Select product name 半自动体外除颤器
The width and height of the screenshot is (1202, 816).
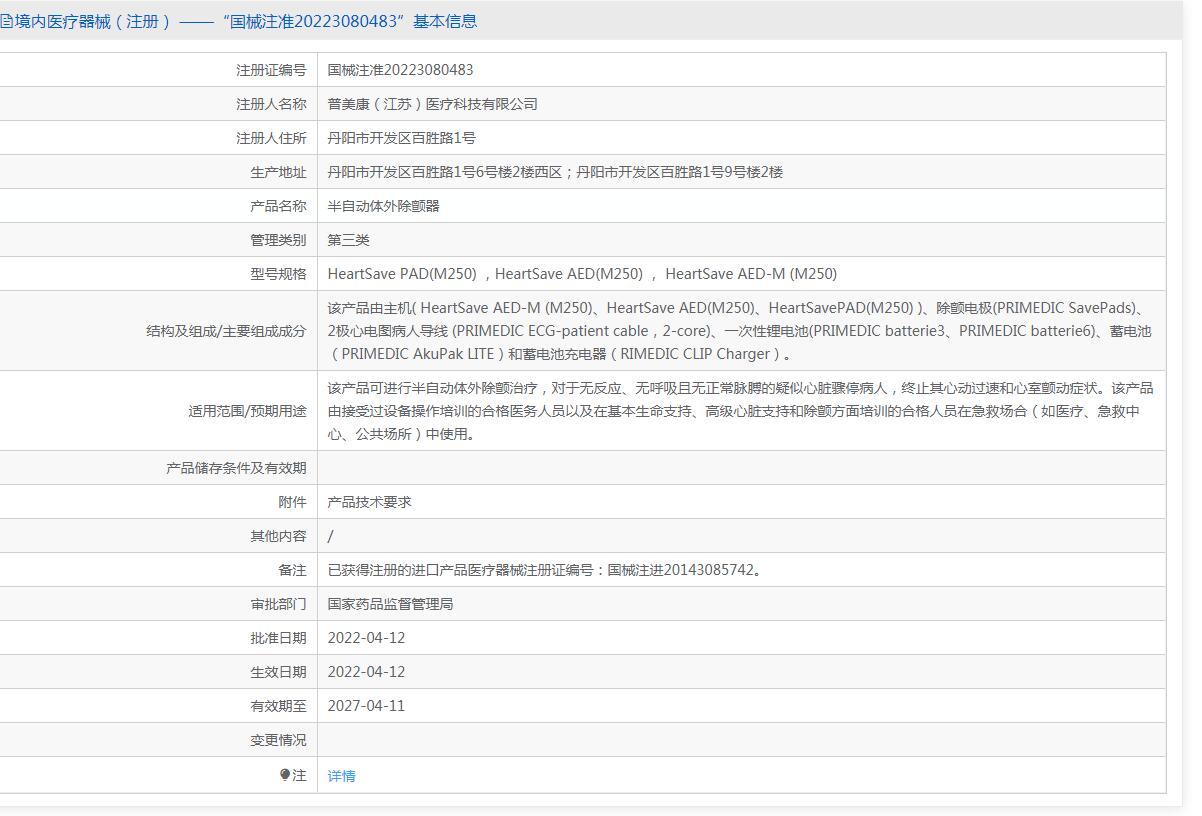(x=383, y=206)
